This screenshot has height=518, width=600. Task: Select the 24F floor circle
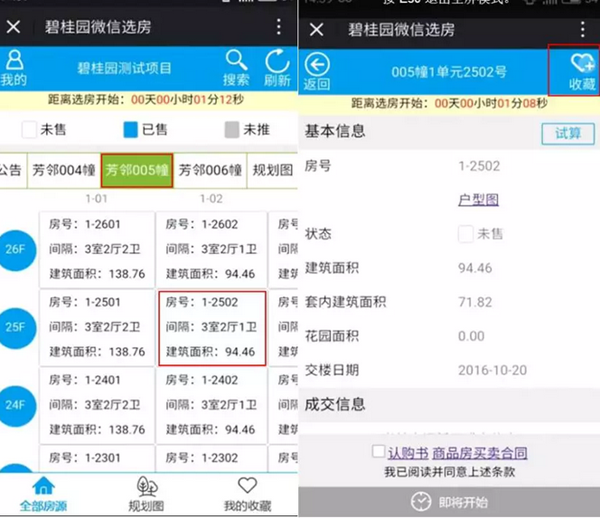(x=16, y=406)
